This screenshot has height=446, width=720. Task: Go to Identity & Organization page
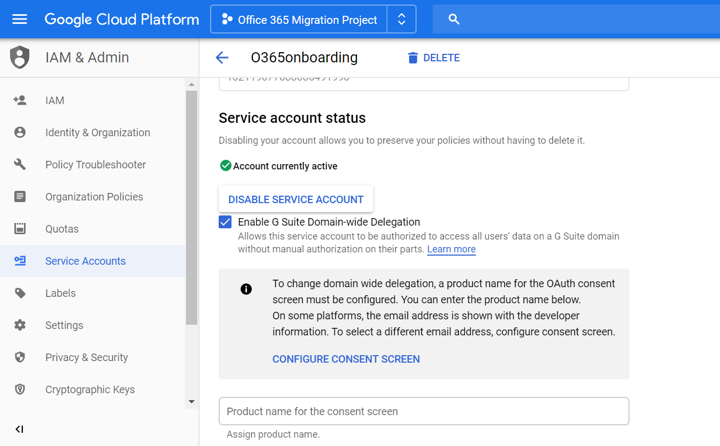click(x=97, y=133)
